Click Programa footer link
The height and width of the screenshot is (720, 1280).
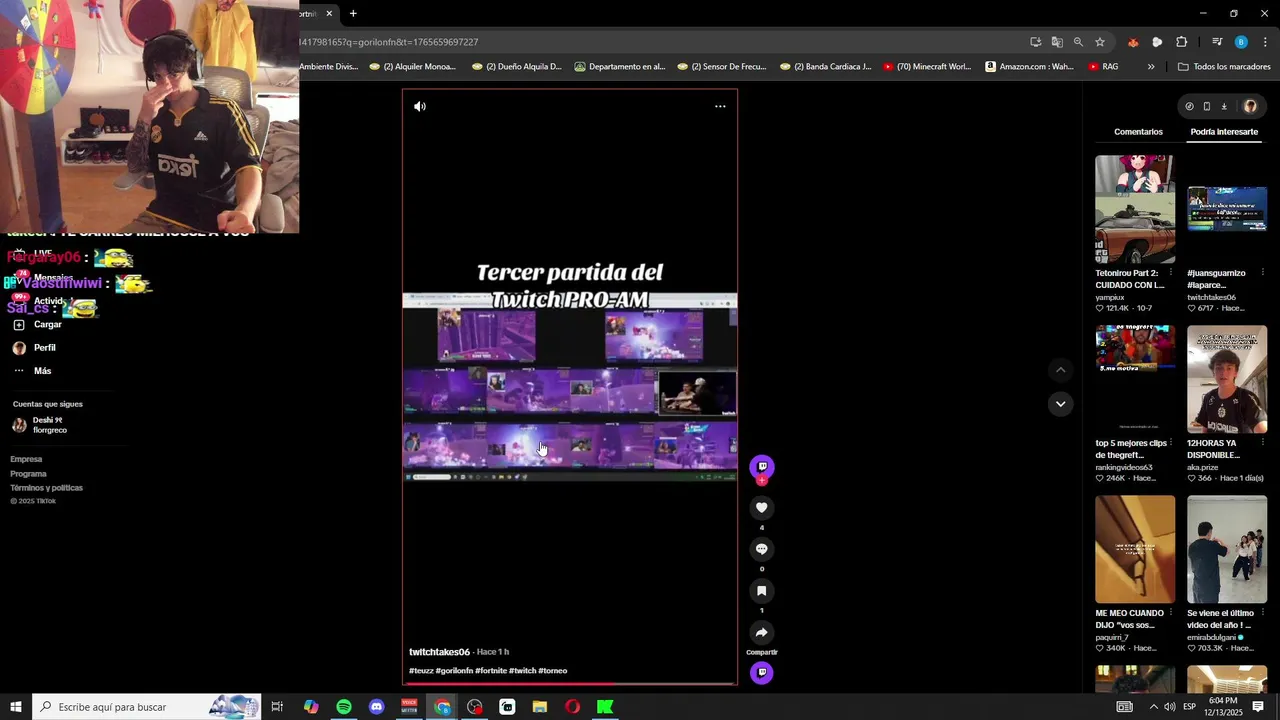28,474
